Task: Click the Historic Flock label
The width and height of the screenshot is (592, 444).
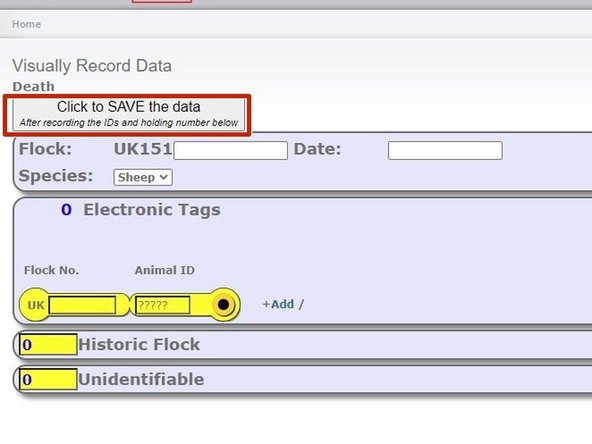Action: click(x=139, y=344)
